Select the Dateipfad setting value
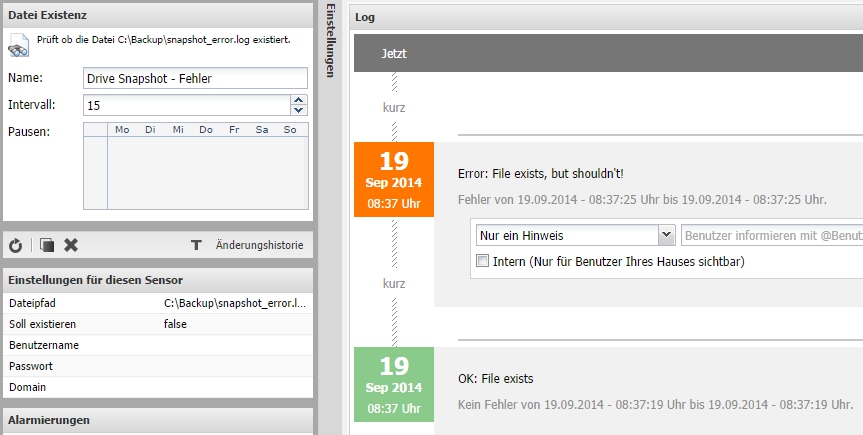This screenshot has width=863, height=435. (x=235, y=302)
